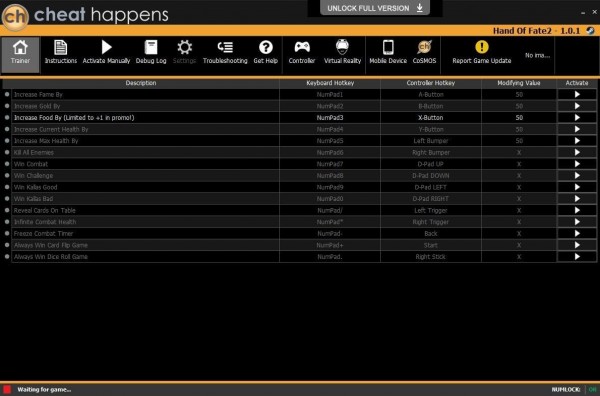Image resolution: width=600 pixels, height=396 pixels.
Task: Minimize the trainer window
Action: click(583, 13)
